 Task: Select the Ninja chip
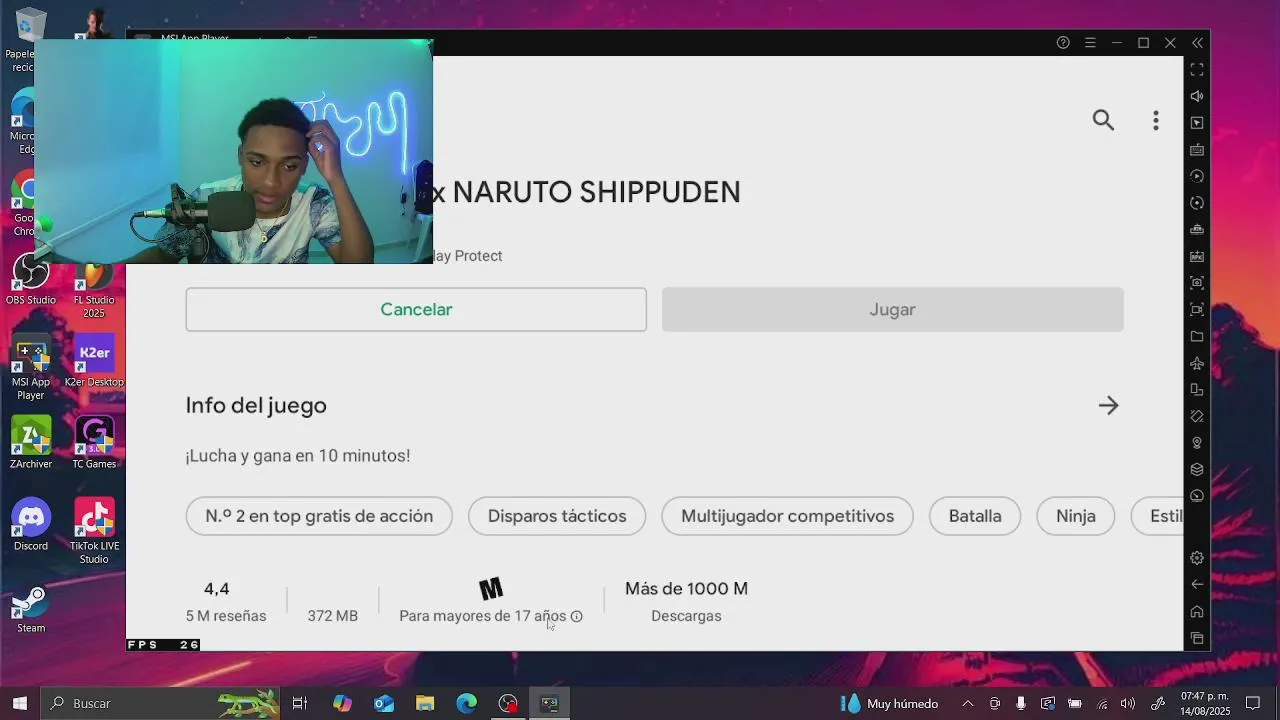pyautogui.click(x=1076, y=516)
